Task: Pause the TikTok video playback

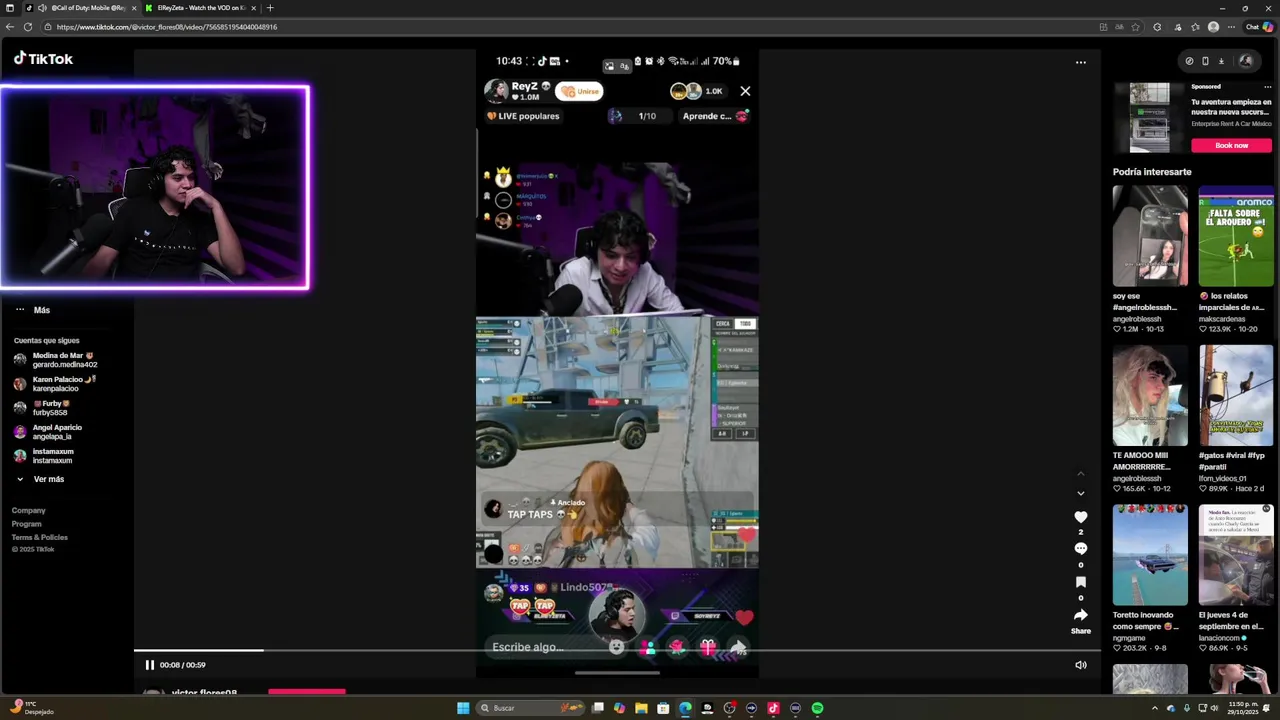Action: (149, 665)
